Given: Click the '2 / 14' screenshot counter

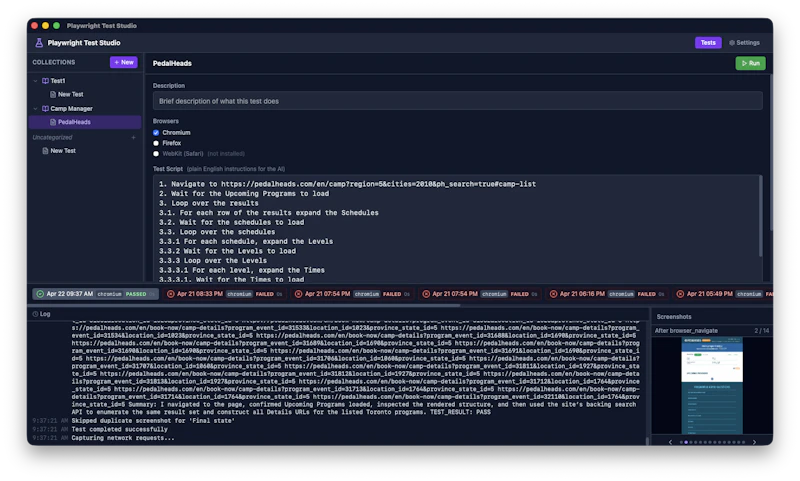Looking at the screenshot, I should [x=761, y=331].
